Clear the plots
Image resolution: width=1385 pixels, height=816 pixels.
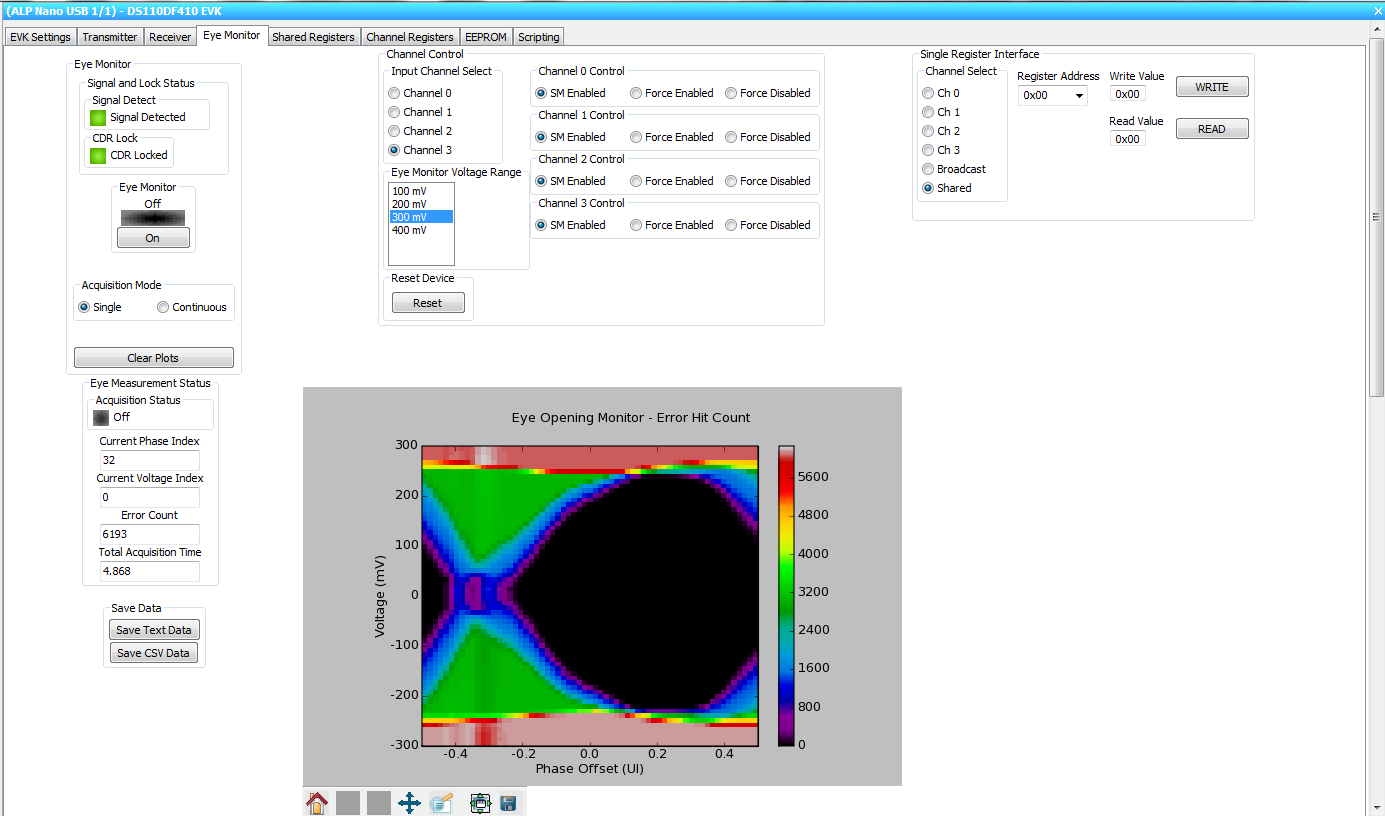tap(153, 357)
